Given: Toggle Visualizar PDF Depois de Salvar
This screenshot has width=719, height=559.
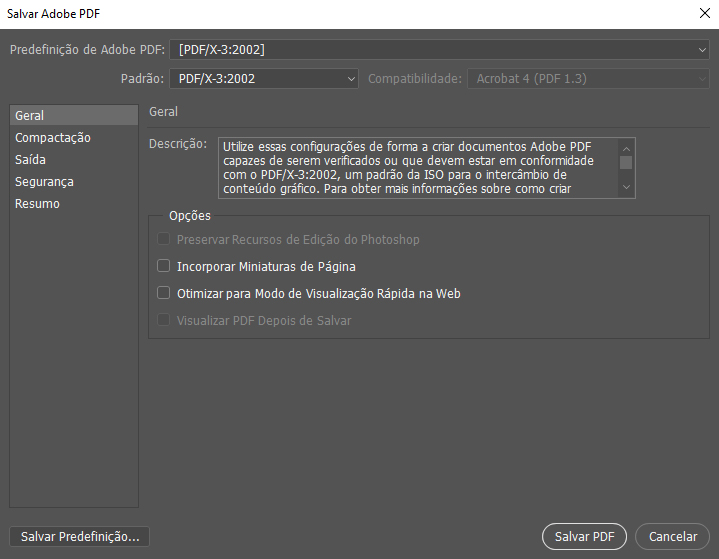Looking at the screenshot, I should pyautogui.click(x=165, y=321).
